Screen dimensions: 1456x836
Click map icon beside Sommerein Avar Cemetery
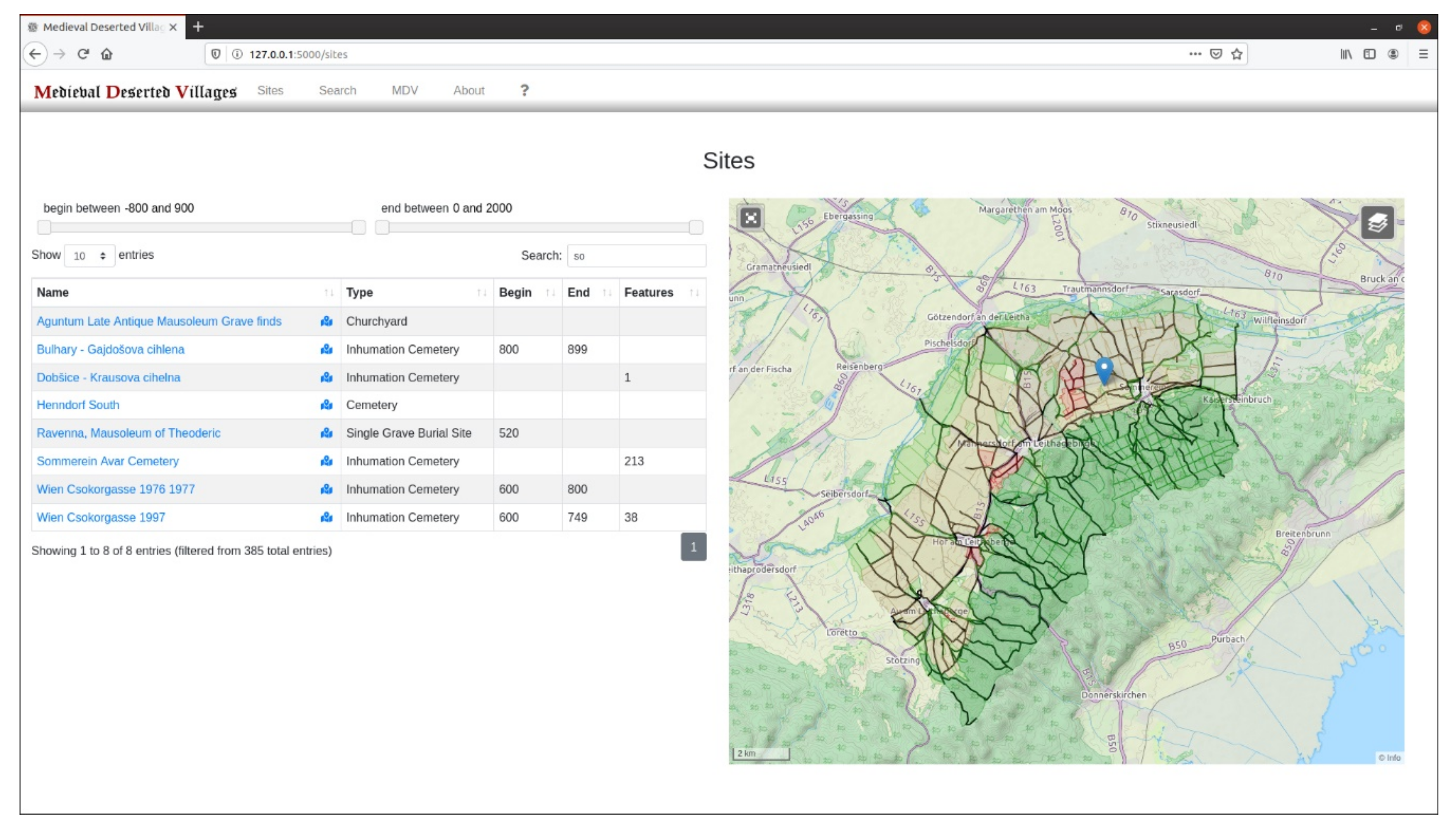pos(326,461)
